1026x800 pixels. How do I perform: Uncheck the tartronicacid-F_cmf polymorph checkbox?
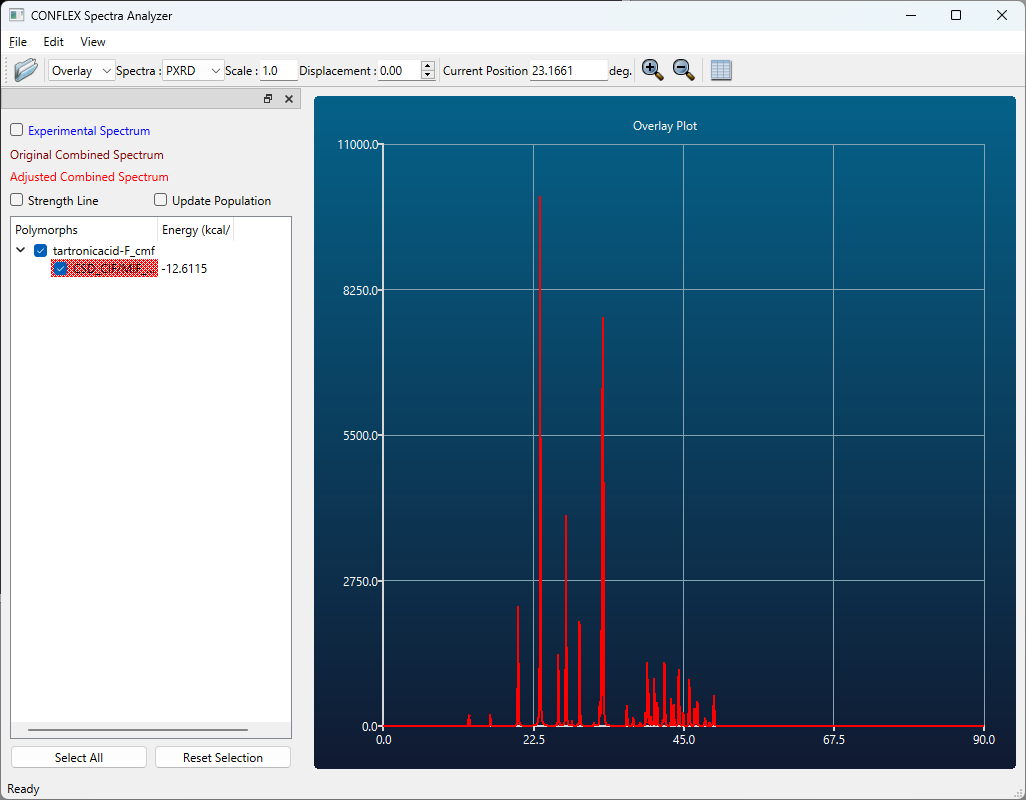pos(41,250)
